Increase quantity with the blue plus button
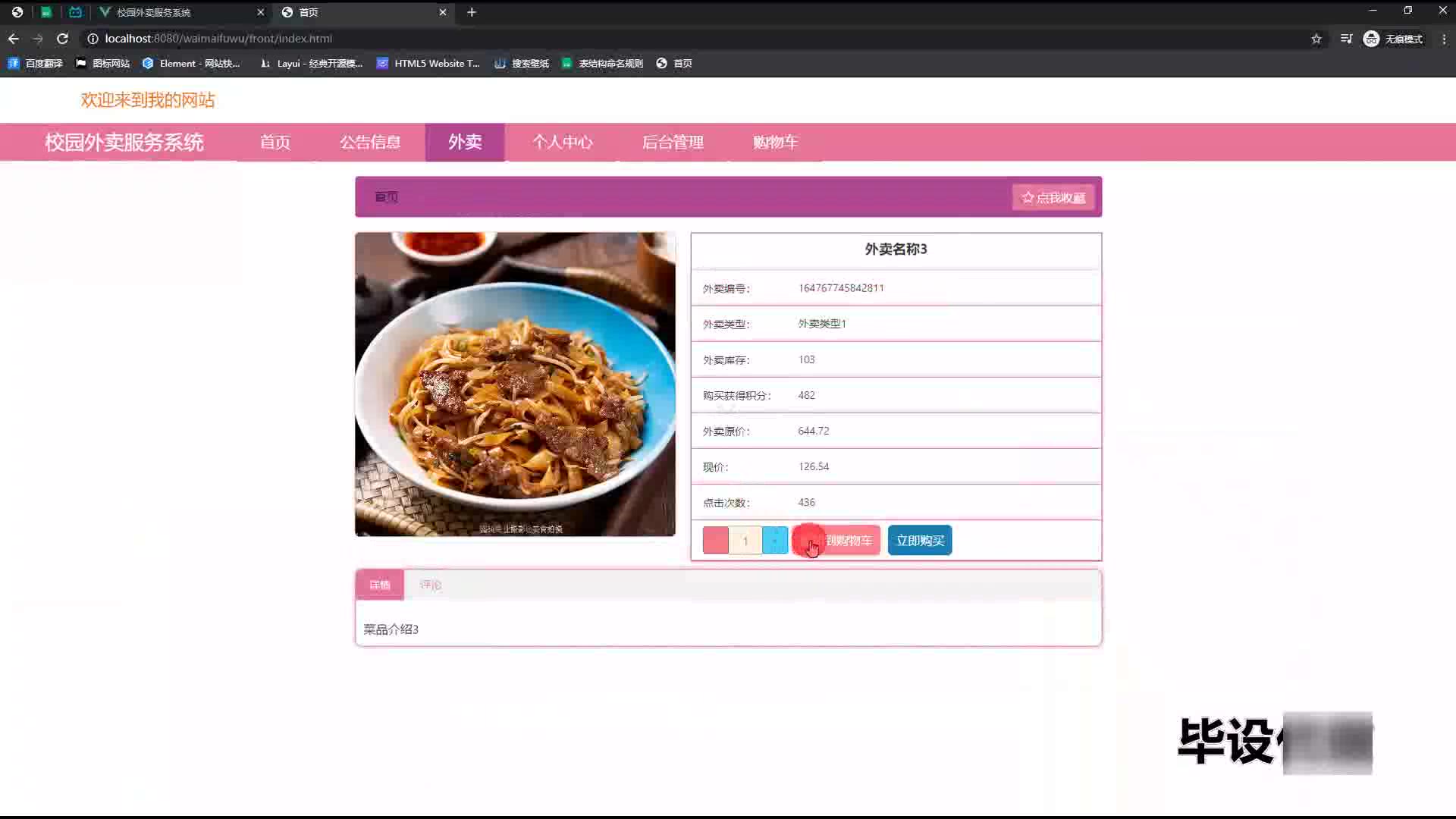 (x=775, y=541)
